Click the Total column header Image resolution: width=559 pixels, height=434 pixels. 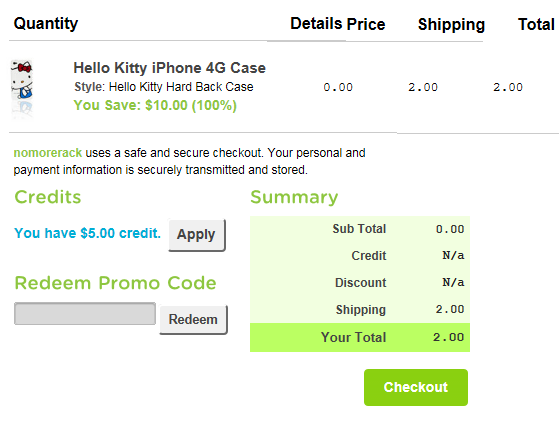point(536,25)
